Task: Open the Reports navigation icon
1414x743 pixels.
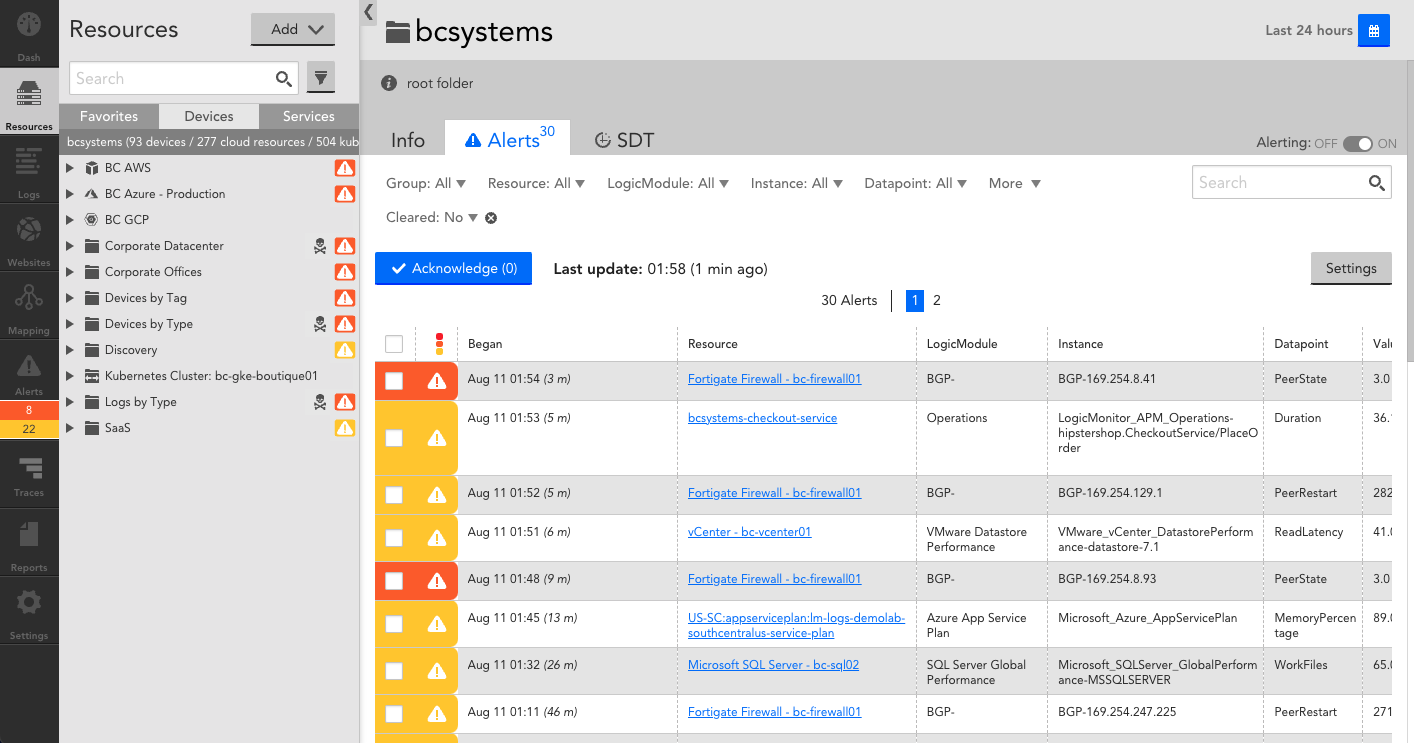Action: [x=29, y=535]
